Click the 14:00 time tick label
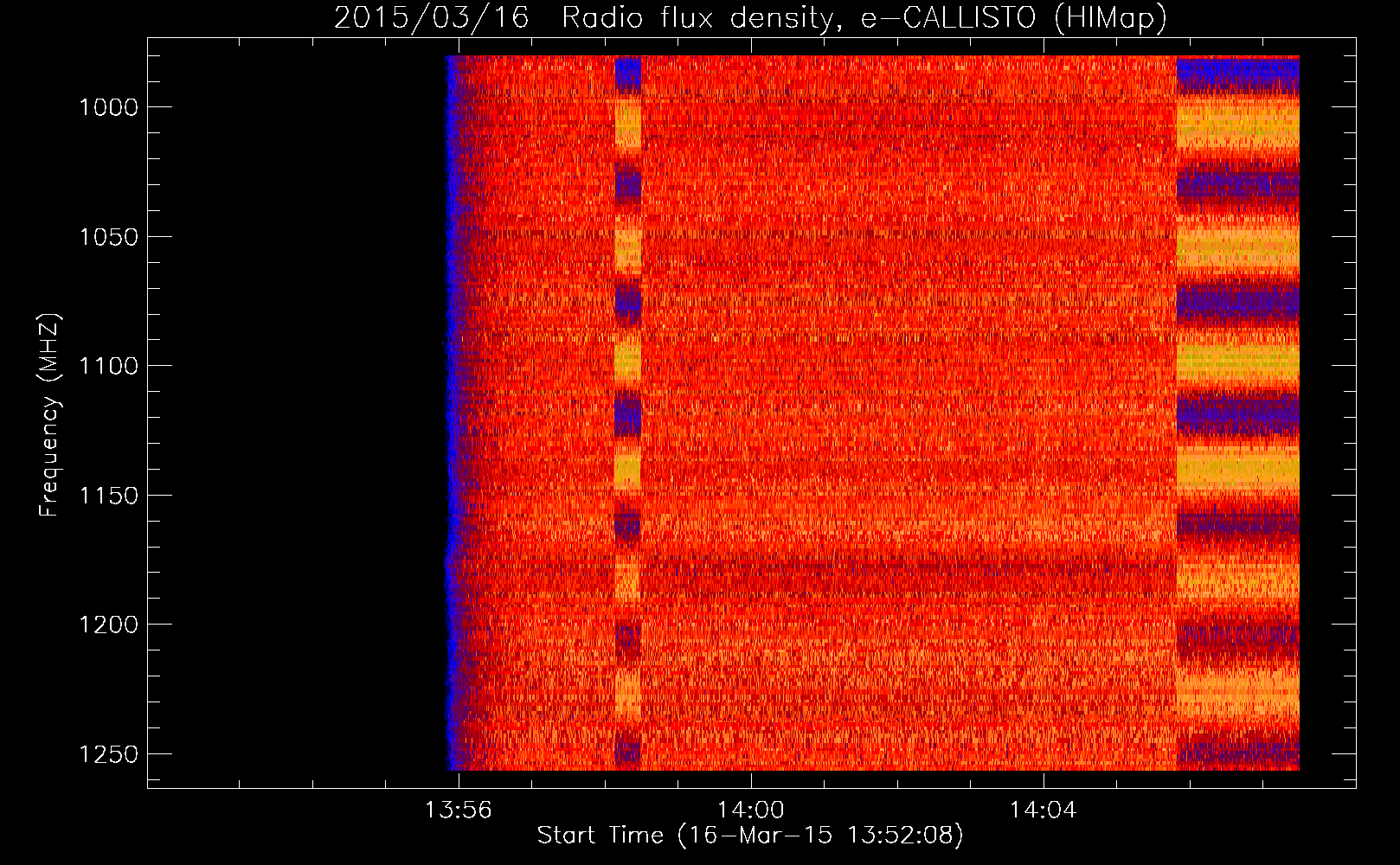Image resolution: width=1400 pixels, height=865 pixels. (x=750, y=810)
